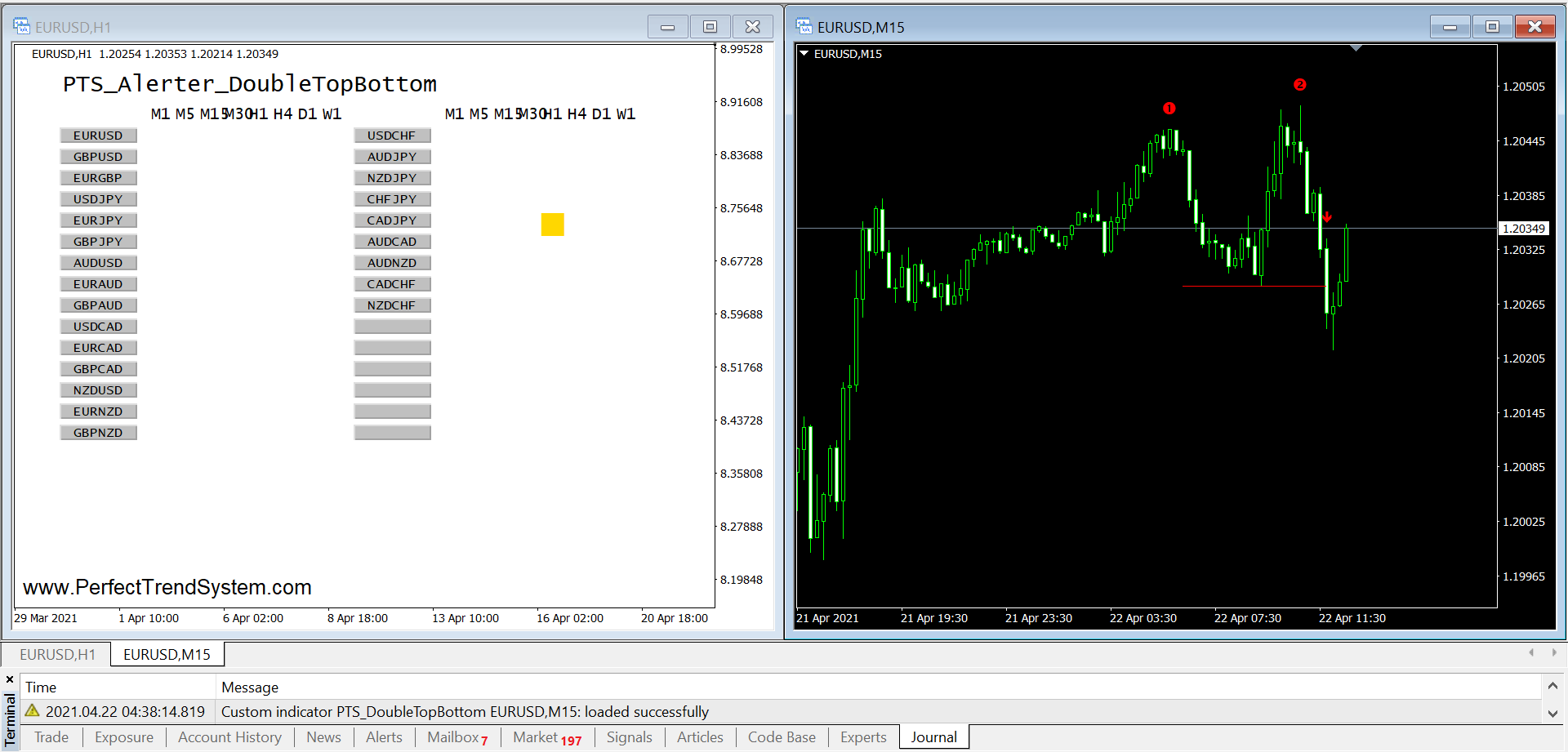Image resolution: width=1568 pixels, height=752 pixels.
Task: Click the warning icon in the journal log row
Action: 33,711
